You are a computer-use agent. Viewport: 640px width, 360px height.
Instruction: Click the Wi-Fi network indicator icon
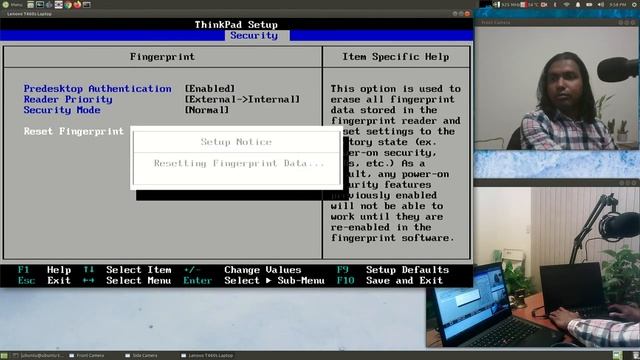[x=567, y=4]
